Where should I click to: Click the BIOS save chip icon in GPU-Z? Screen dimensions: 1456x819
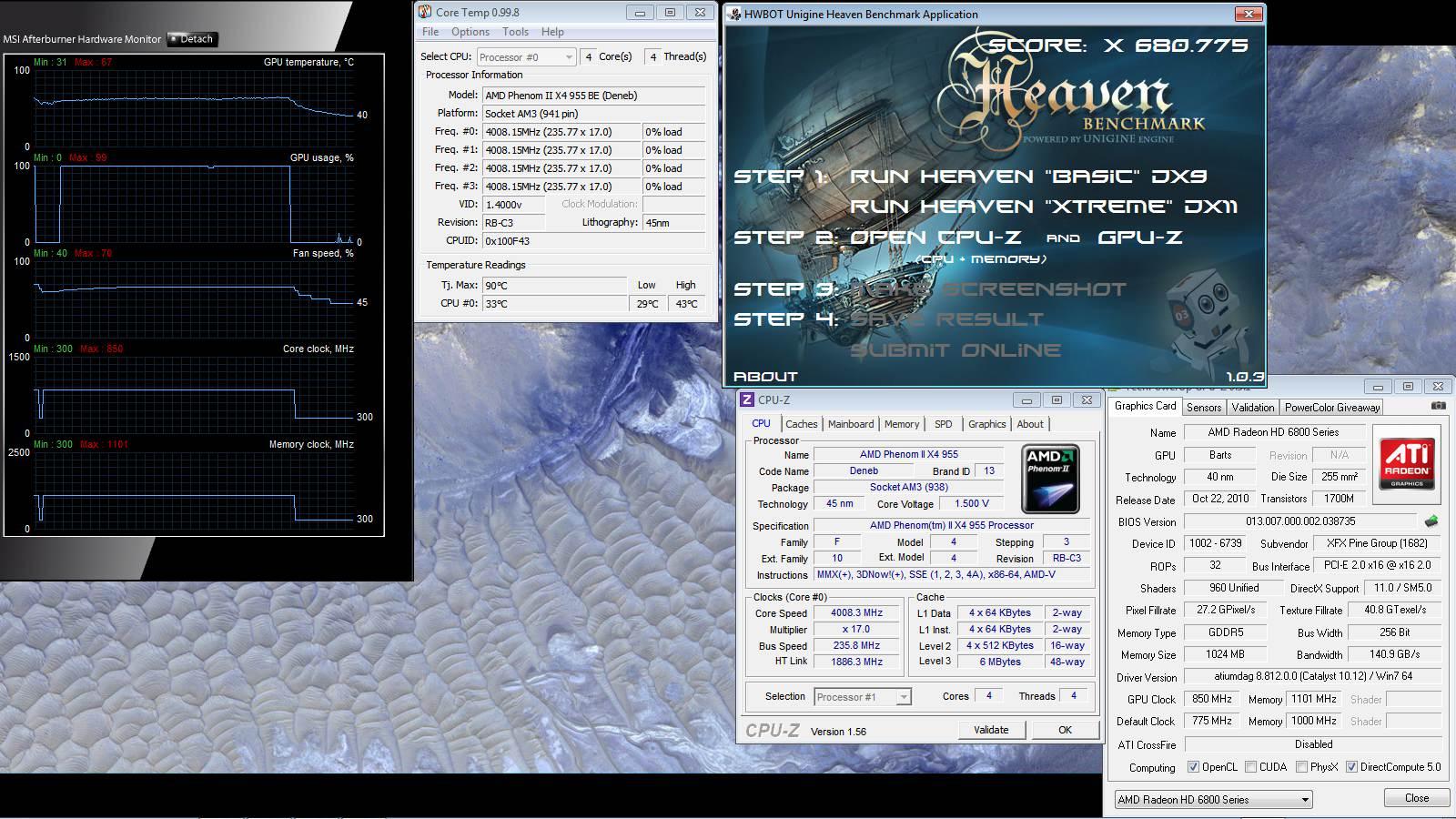(1431, 521)
